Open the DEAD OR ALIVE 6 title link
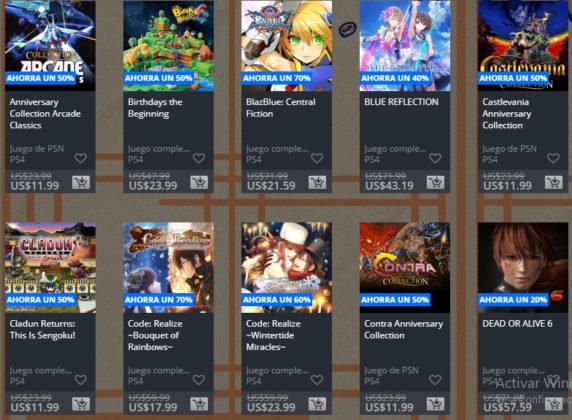The image size is (572, 420). pyautogui.click(x=517, y=324)
